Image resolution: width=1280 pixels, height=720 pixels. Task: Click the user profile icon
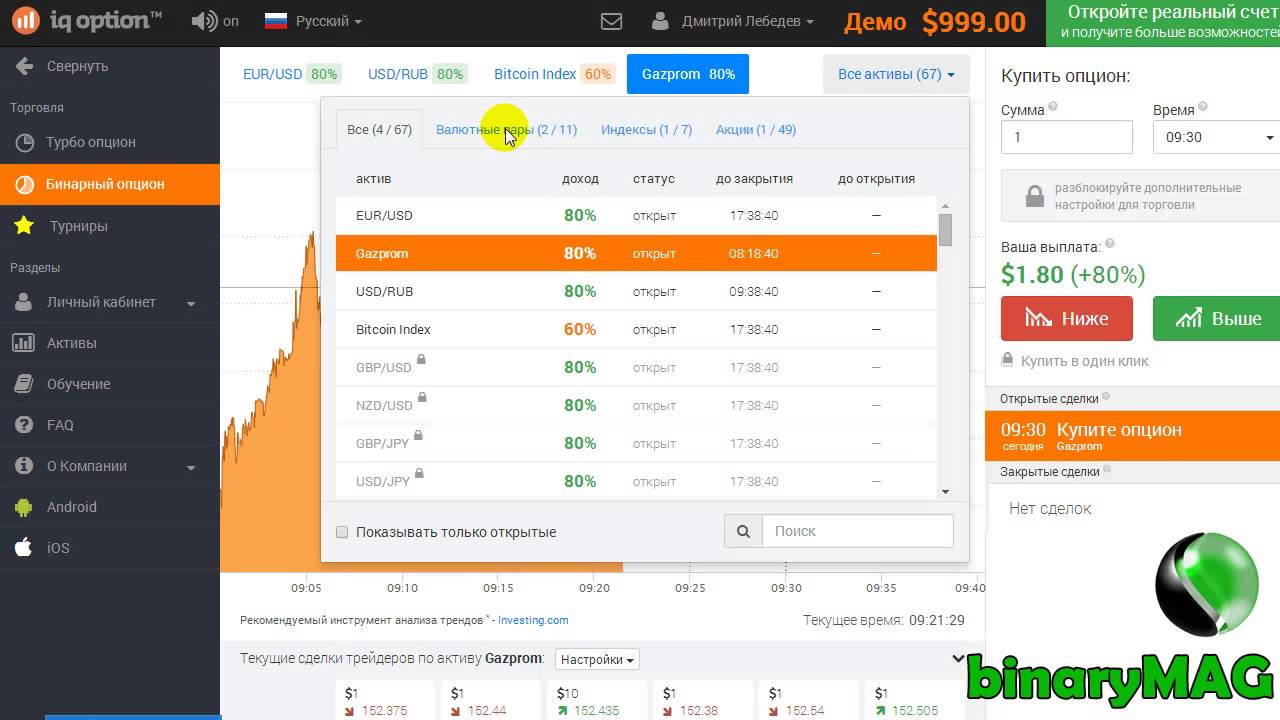click(661, 21)
